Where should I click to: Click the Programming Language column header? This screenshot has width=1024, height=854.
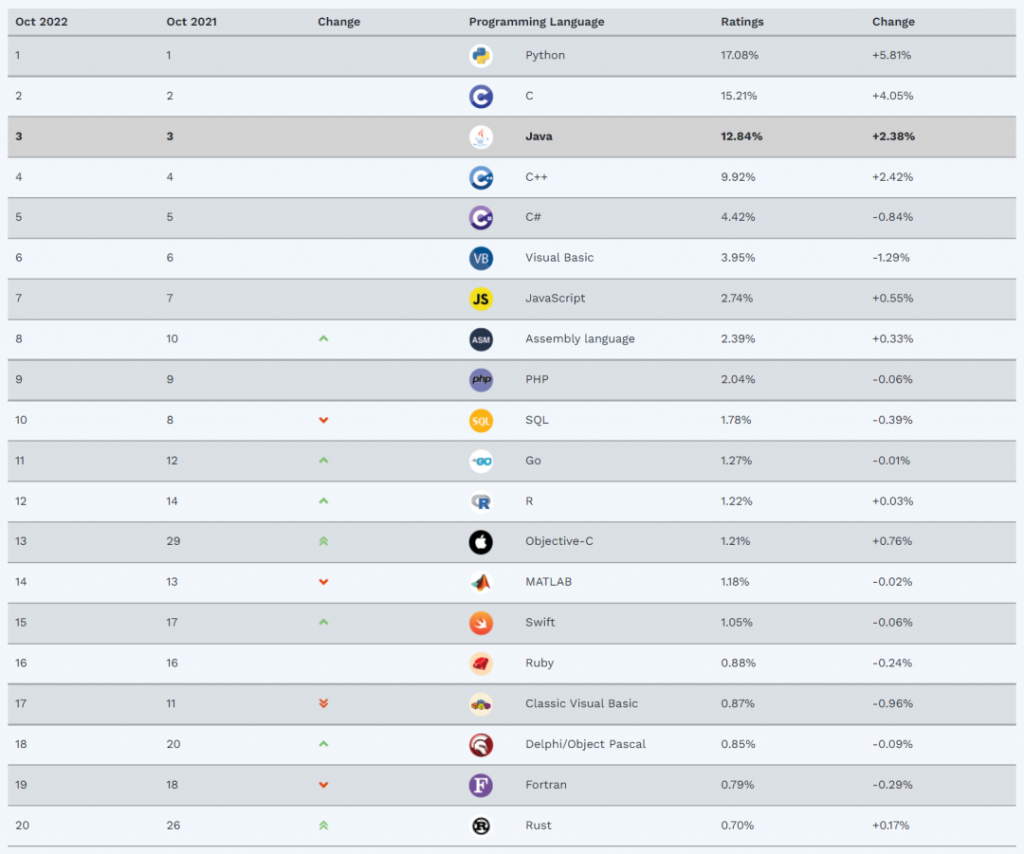[536, 22]
